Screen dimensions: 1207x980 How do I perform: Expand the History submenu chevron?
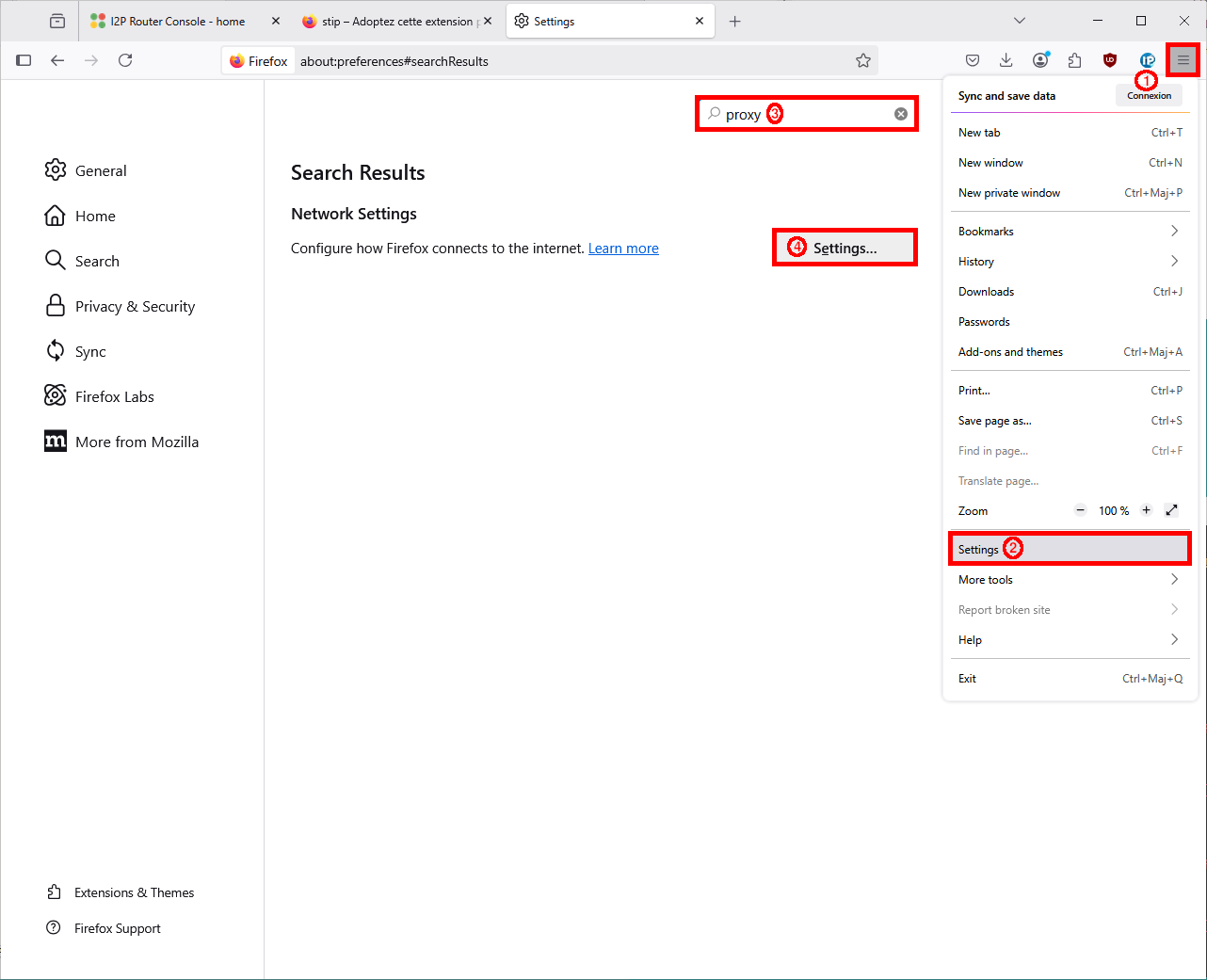tap(1174, 261)
